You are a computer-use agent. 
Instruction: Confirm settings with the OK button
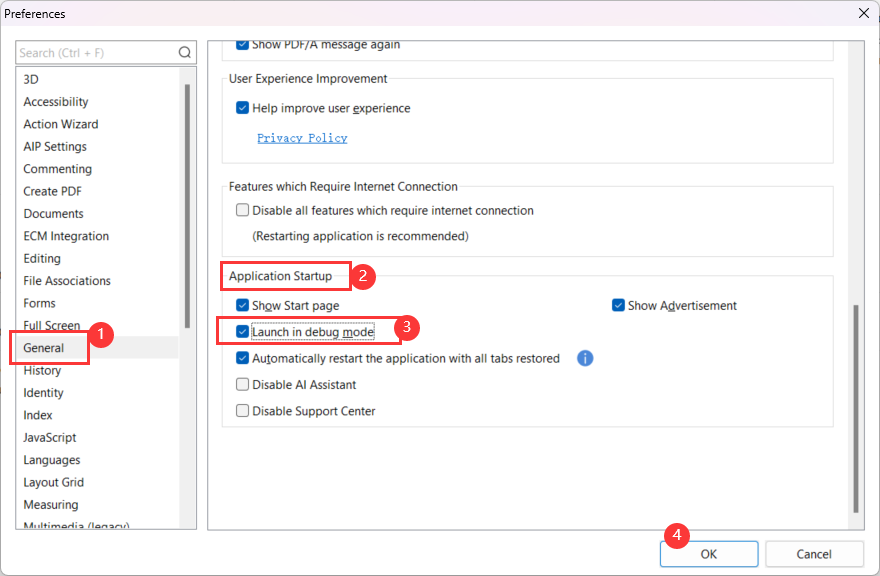(709, 553)
